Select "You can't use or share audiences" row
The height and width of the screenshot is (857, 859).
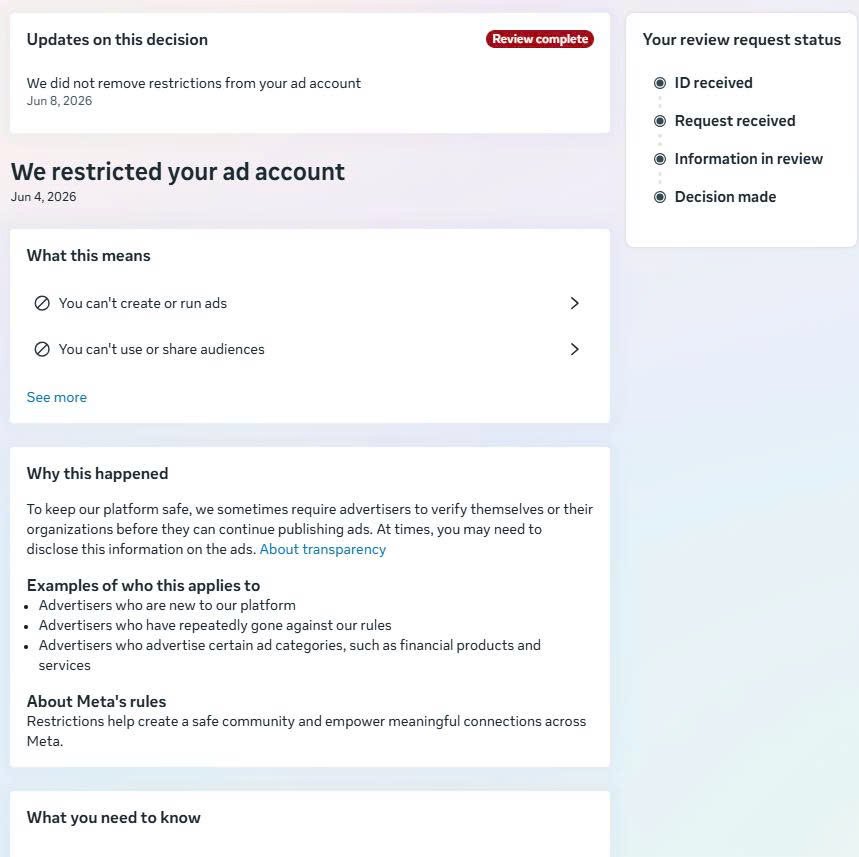pyautogui.click(x=309, y=349)
